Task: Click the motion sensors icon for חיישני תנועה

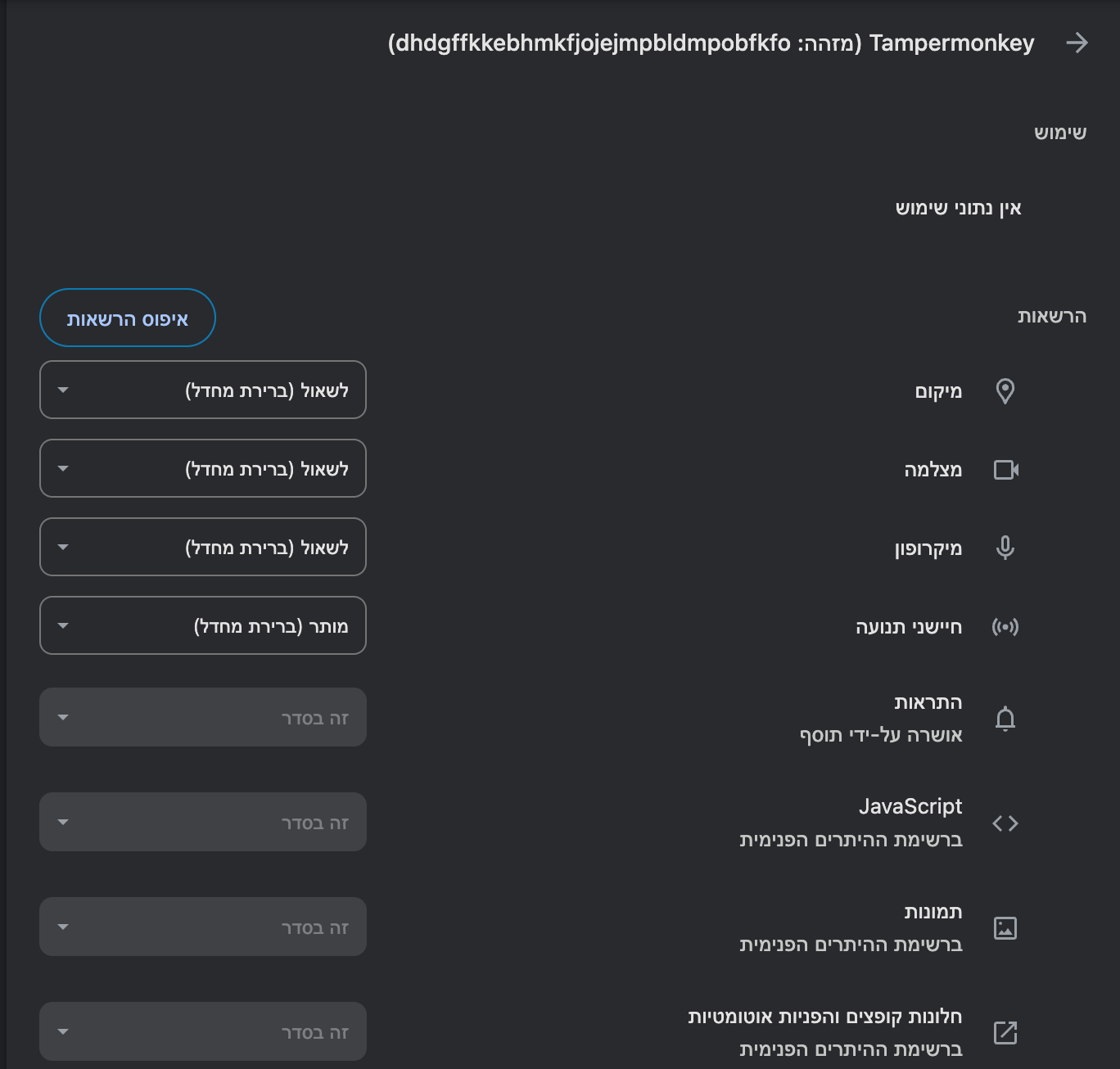Action: (x=1005, y=627)
